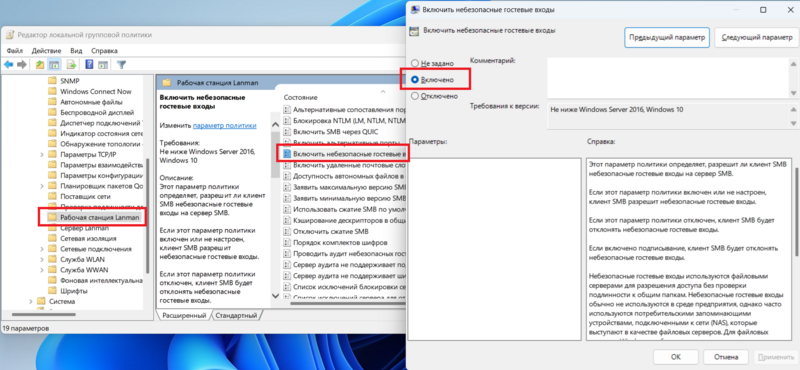Open the Справка menu
The width and height of the screenshot is (800, 370).
pyautogui.click(x=104, y=51)
